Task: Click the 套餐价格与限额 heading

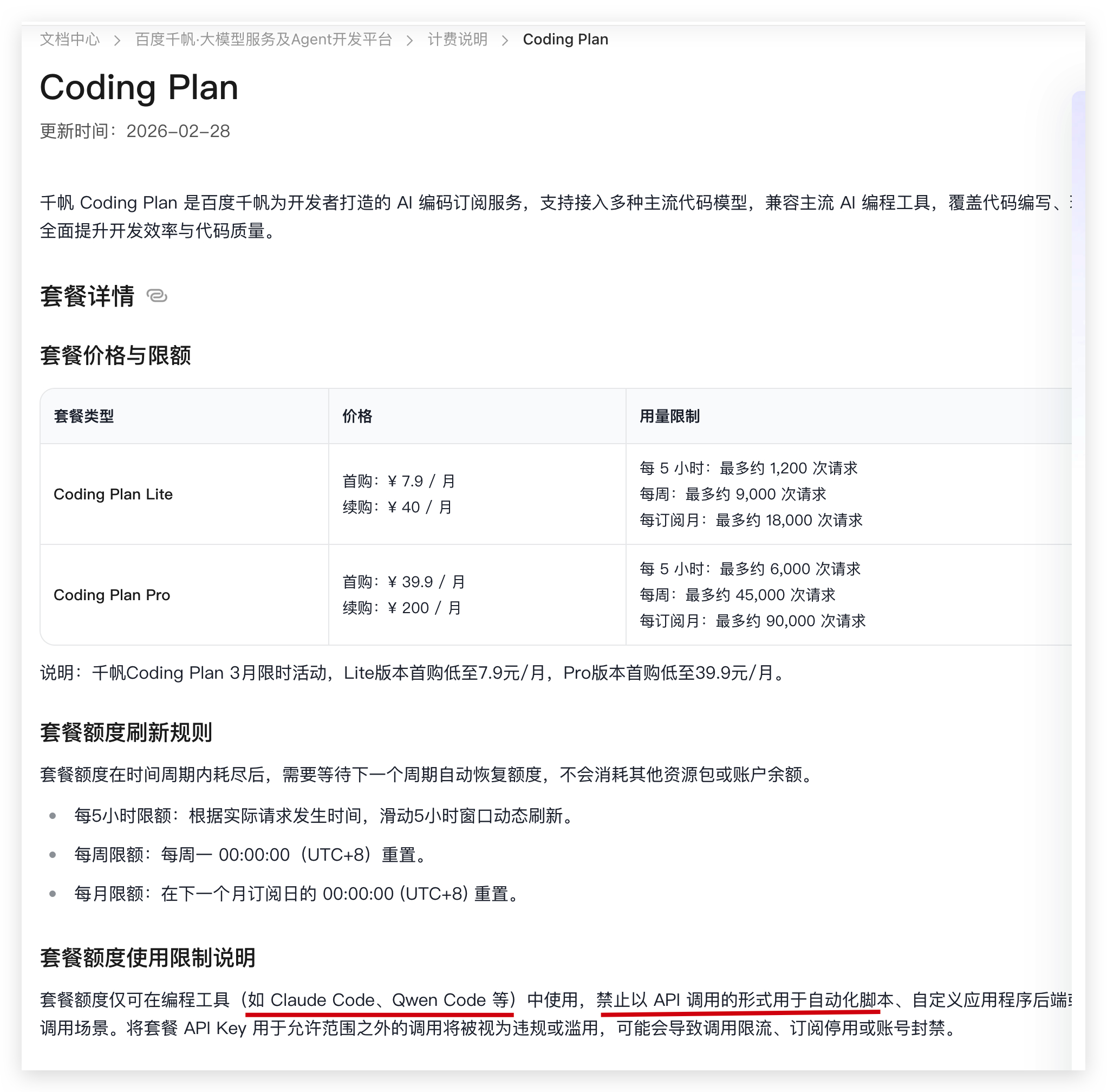Action: pos(115,355)
